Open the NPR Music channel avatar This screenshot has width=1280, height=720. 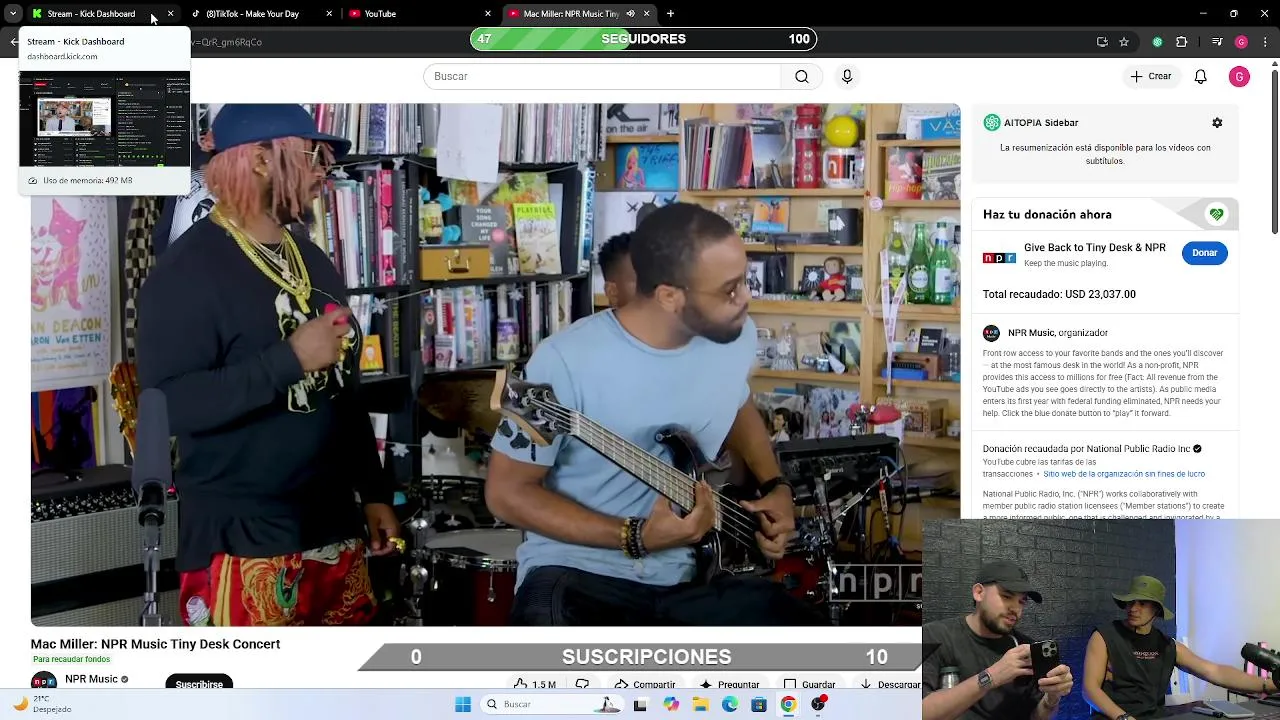pyautogui.click(x=44, y=682)
